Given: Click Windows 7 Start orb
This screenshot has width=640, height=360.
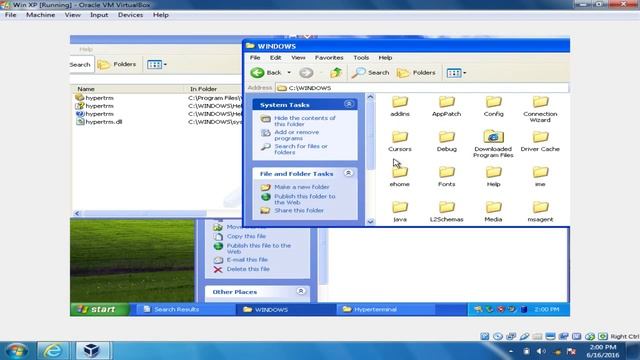Looking at the screenshot, I should click(x=17, y=351).
